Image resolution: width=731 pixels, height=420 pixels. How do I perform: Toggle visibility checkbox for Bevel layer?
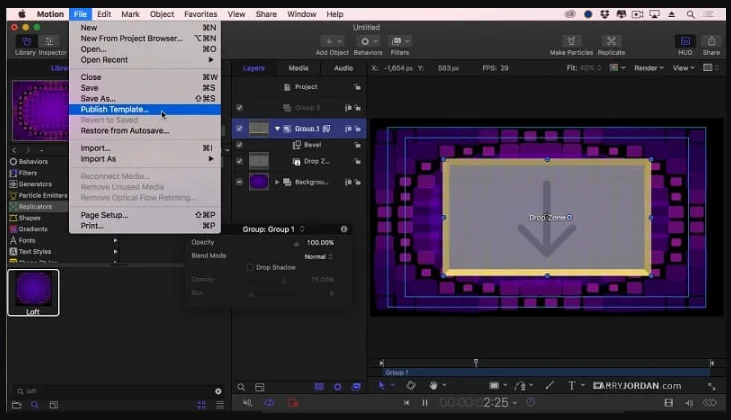240,145
